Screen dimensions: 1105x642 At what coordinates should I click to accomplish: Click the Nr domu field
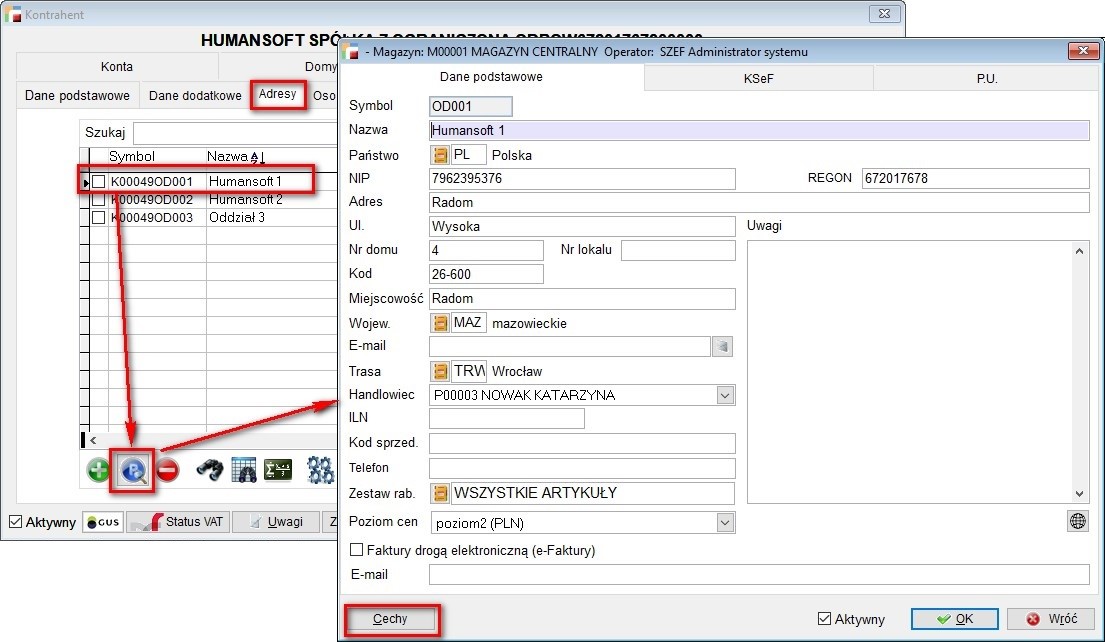tap(486, 250)
